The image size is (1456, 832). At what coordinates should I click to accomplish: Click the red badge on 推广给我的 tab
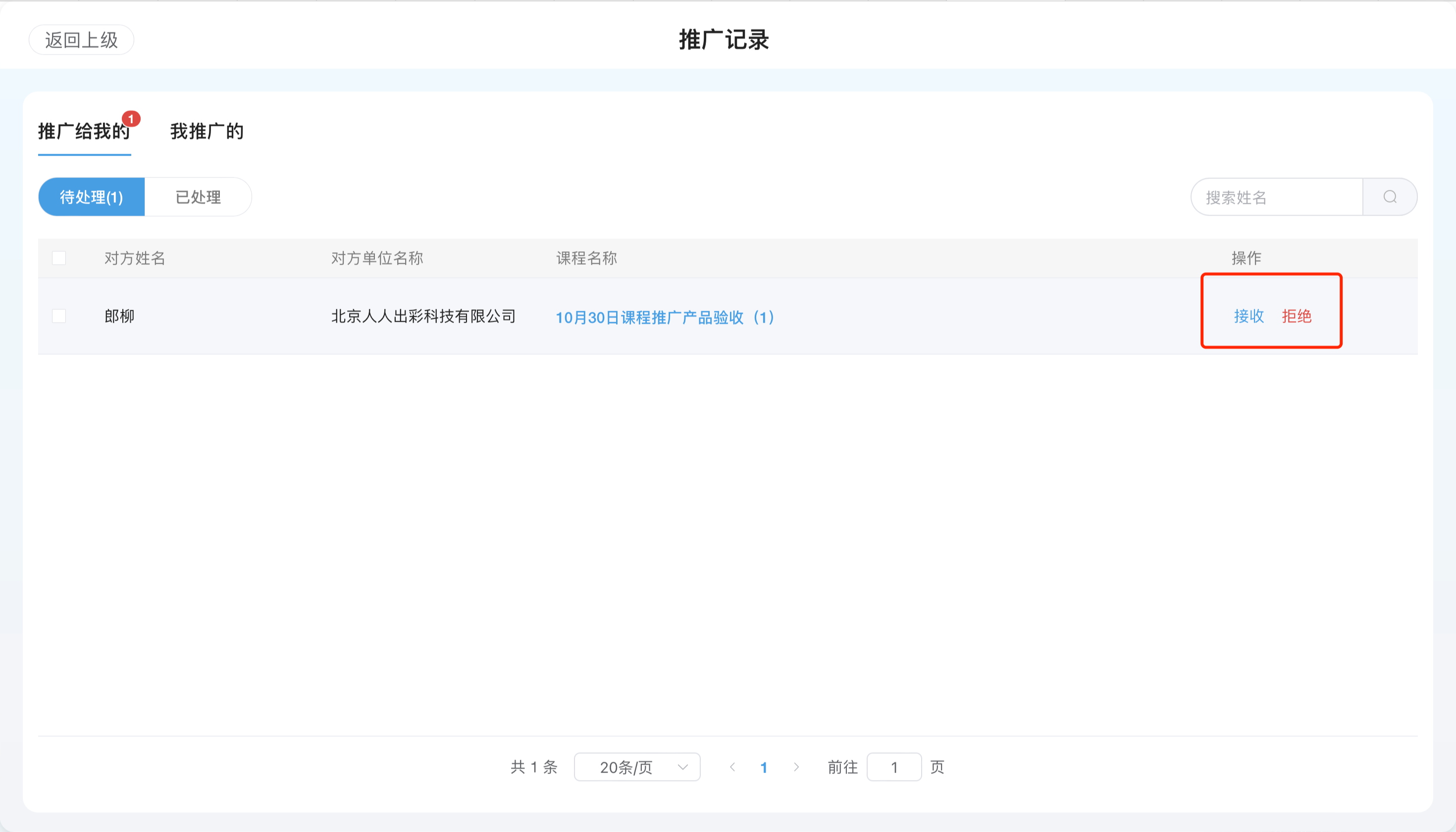(x=132, y=118)
